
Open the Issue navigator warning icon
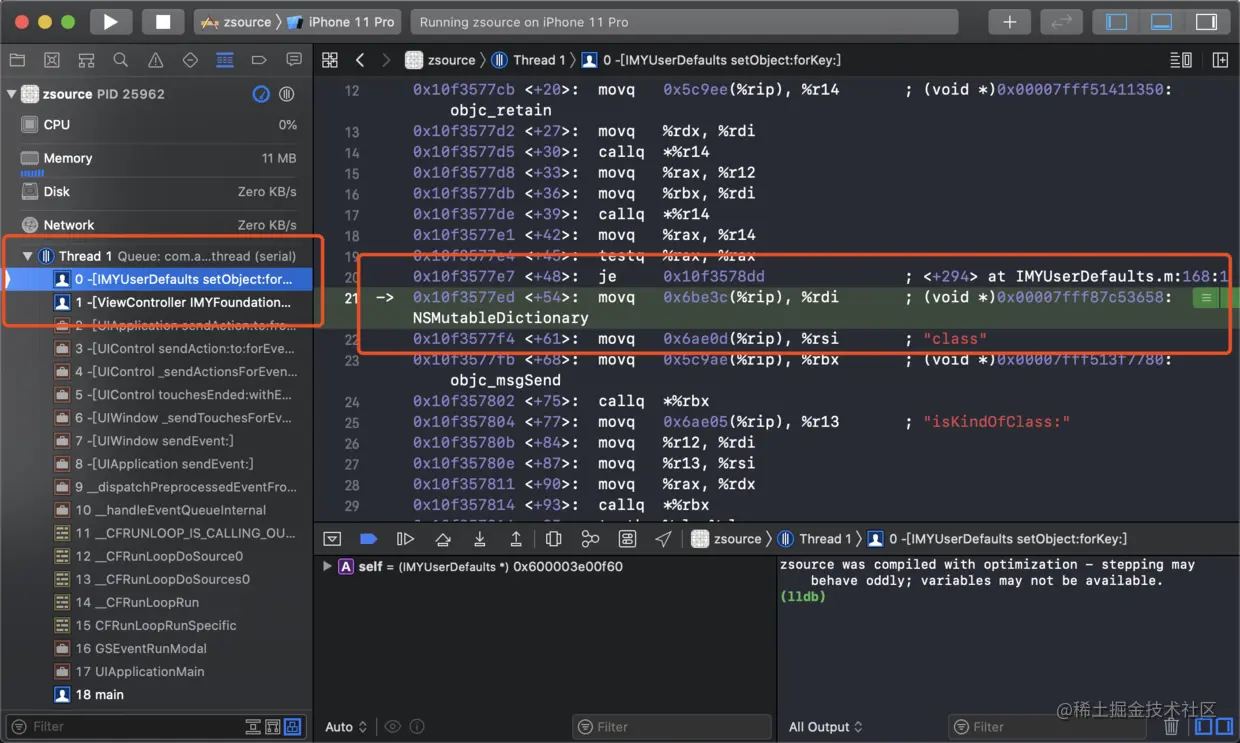tap(155, 60)
